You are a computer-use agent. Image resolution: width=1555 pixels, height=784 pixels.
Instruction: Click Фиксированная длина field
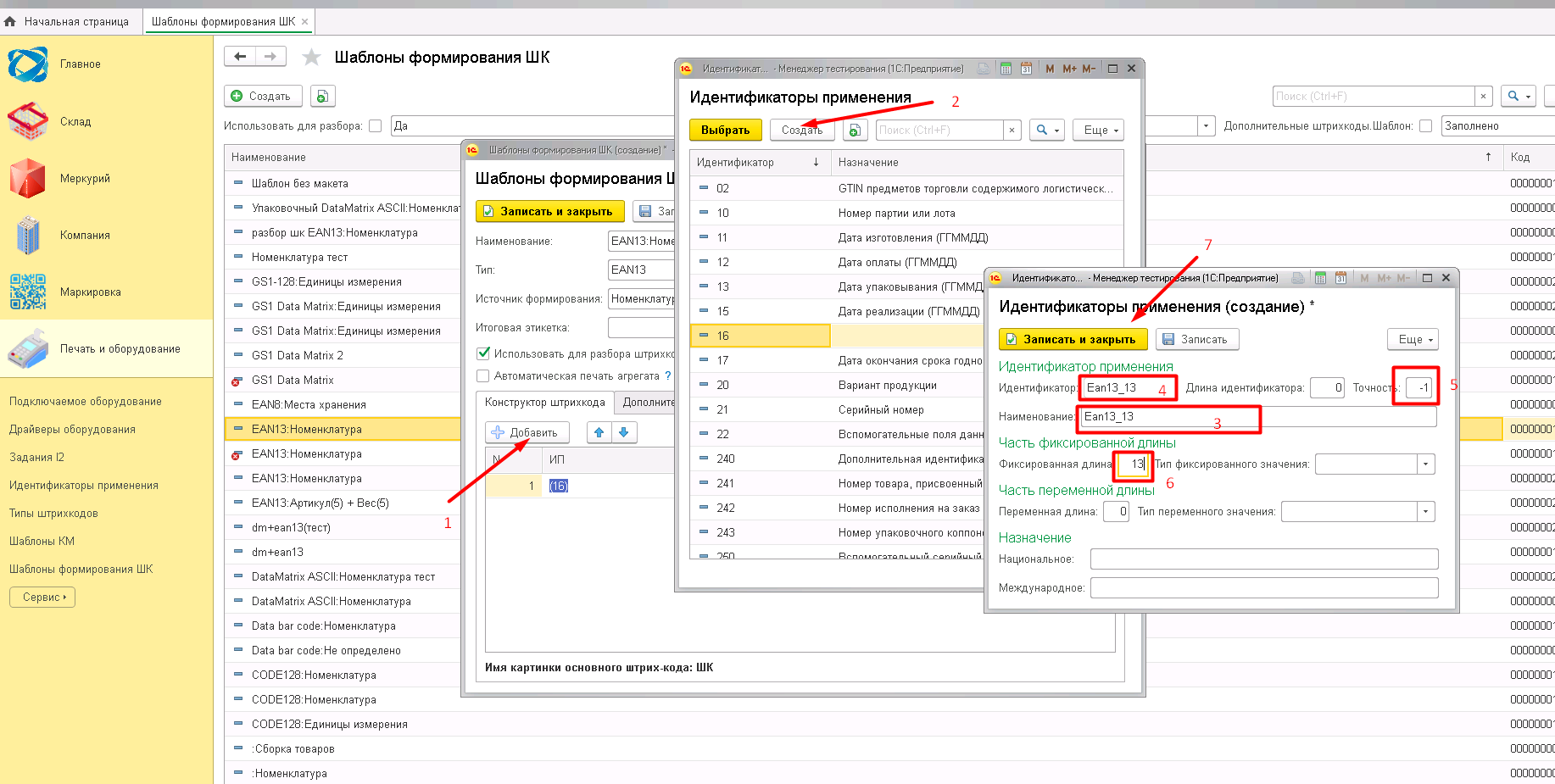click(x=1133, y=464)
